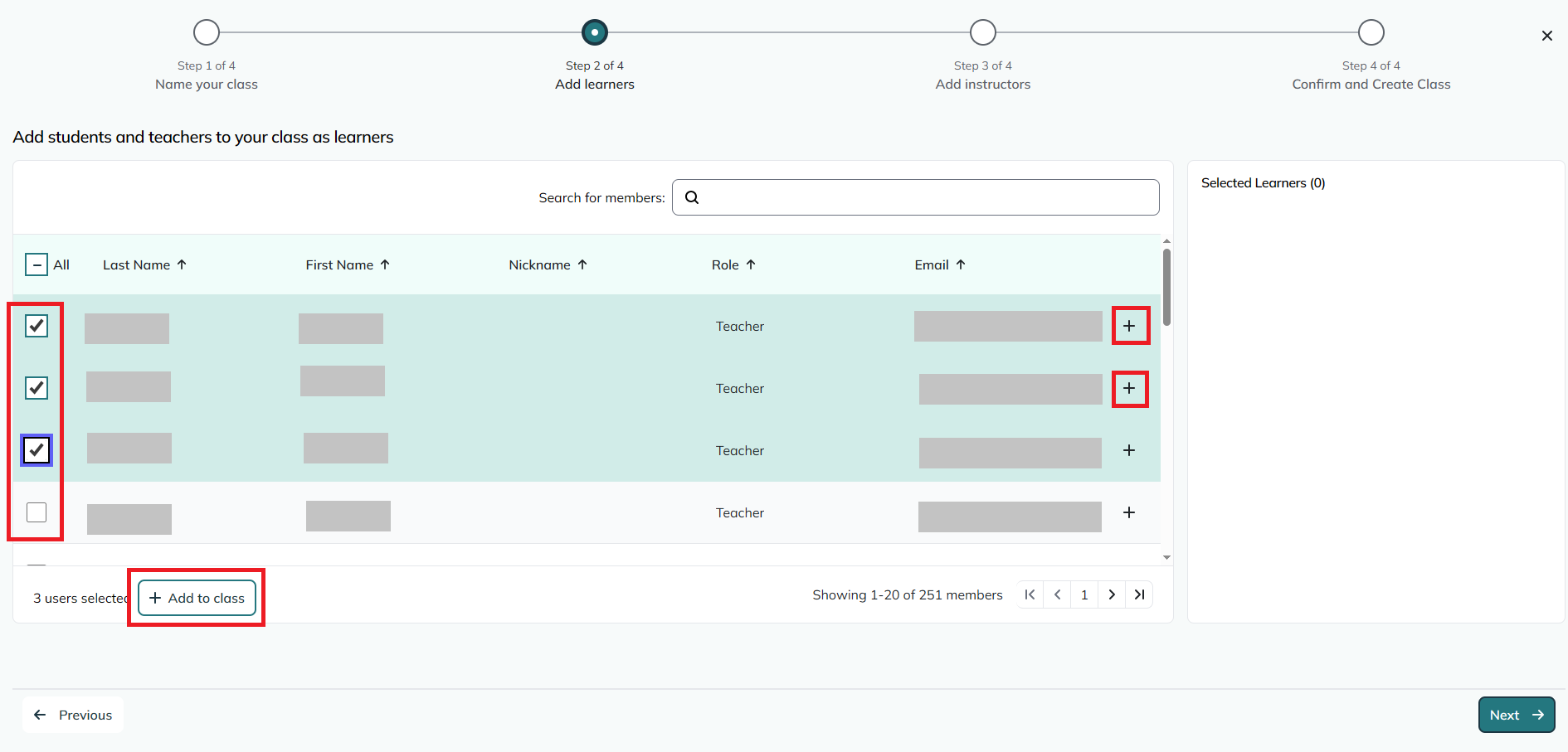Click the fourth row Teacher role cell
Viewport: 1568px width, 752px height.
click(x=740, y=512)
